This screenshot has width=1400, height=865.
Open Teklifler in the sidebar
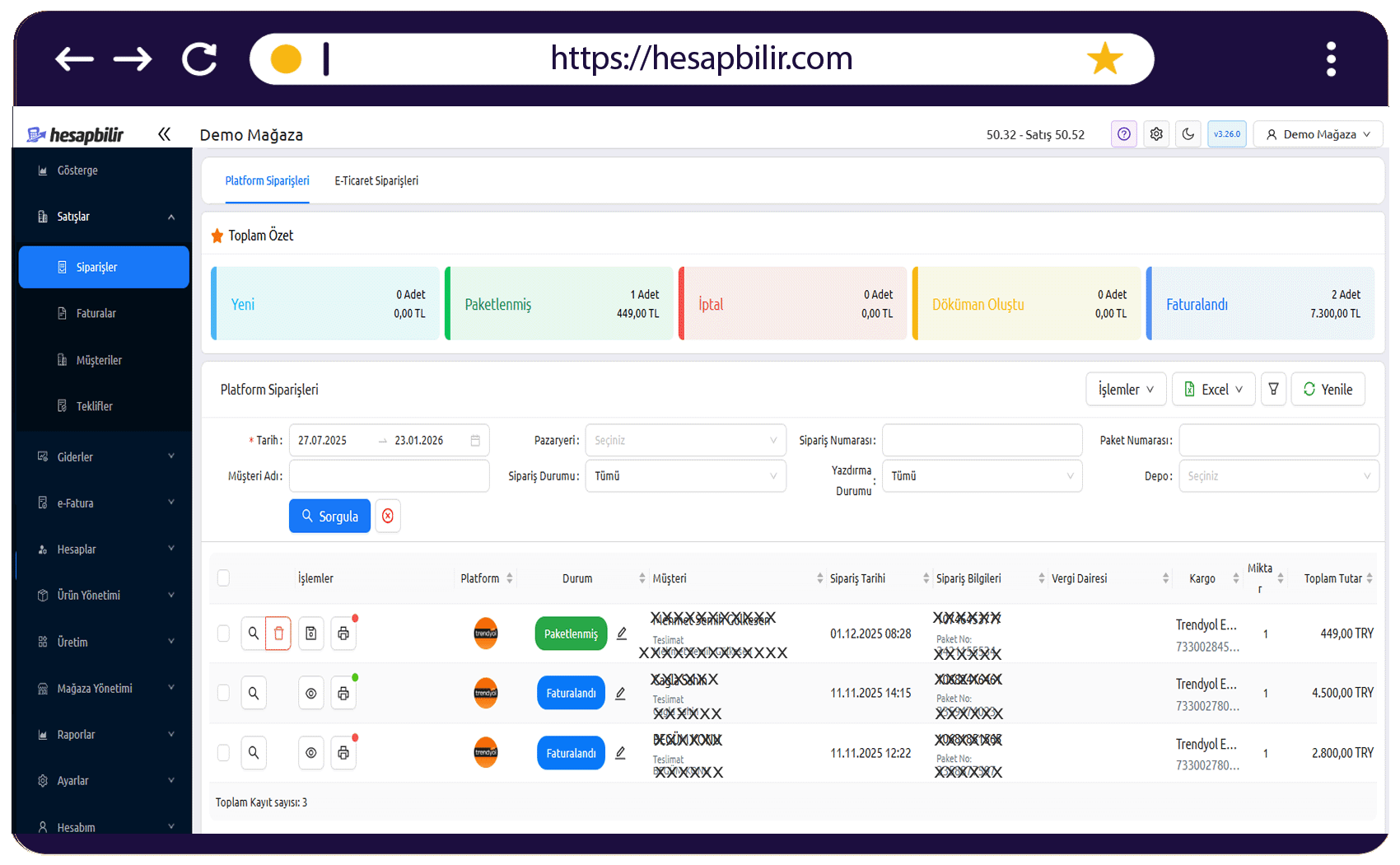click(102, 406)
